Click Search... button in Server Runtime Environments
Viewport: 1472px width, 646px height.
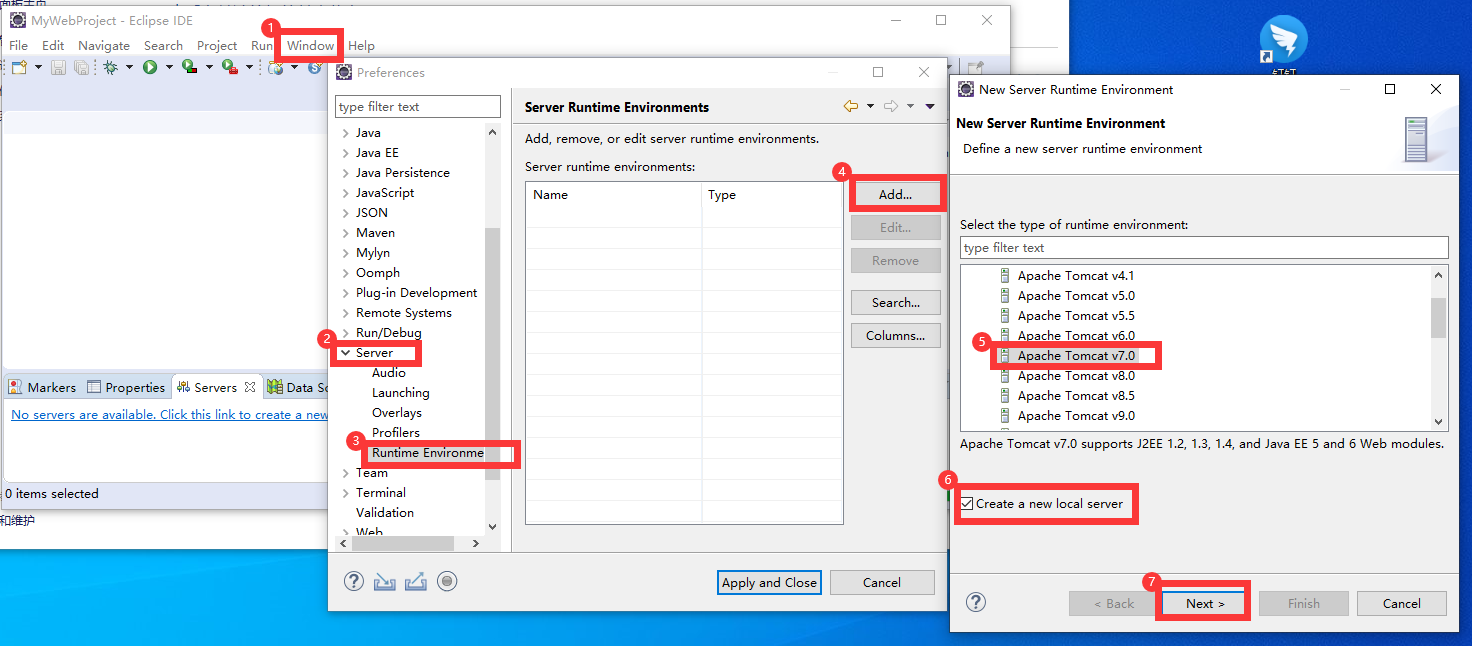point(896,302)
